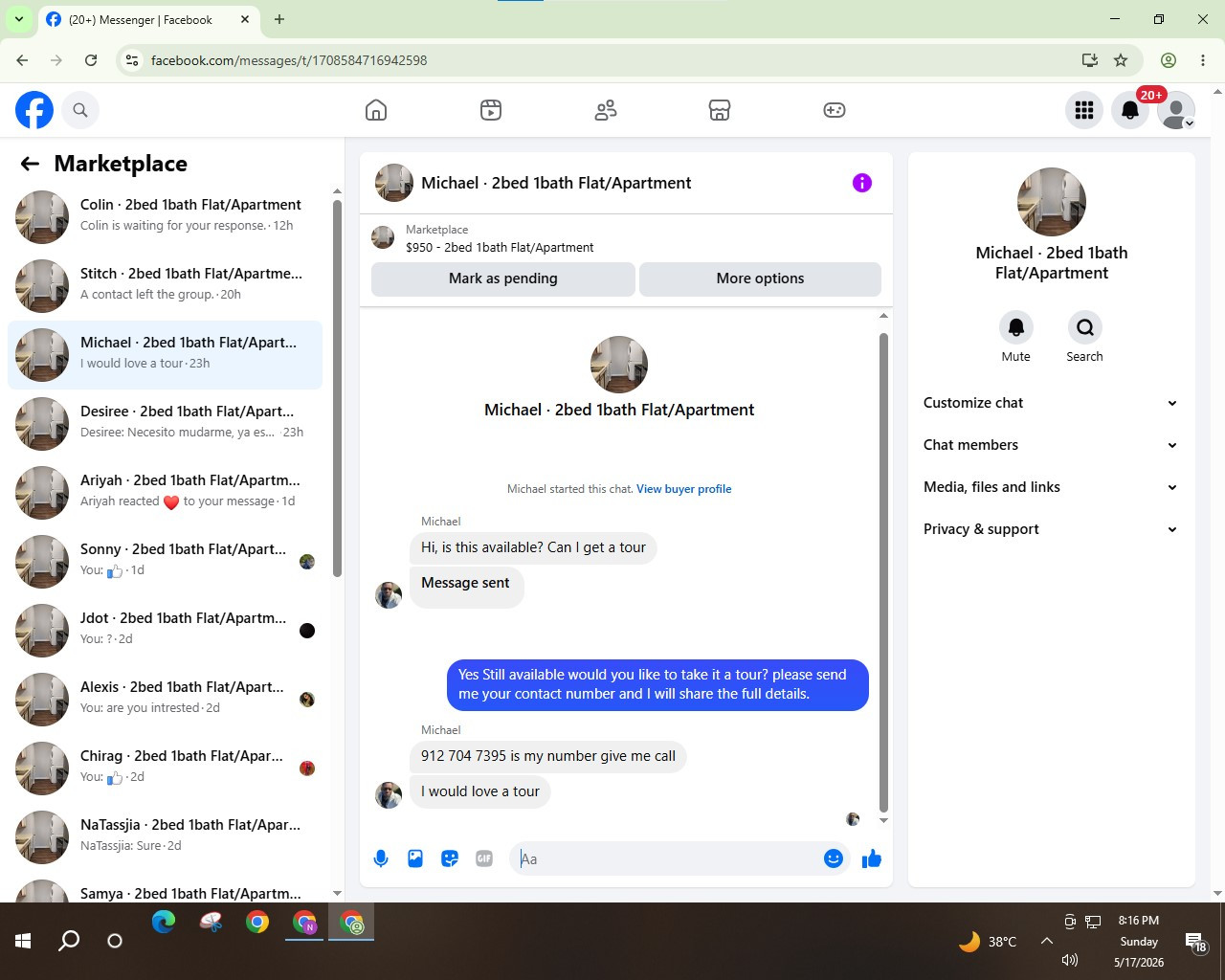Open Sonny's 2bed 1bath conversation
This screenshot has width=1225, height=980.
coord(165,562)
